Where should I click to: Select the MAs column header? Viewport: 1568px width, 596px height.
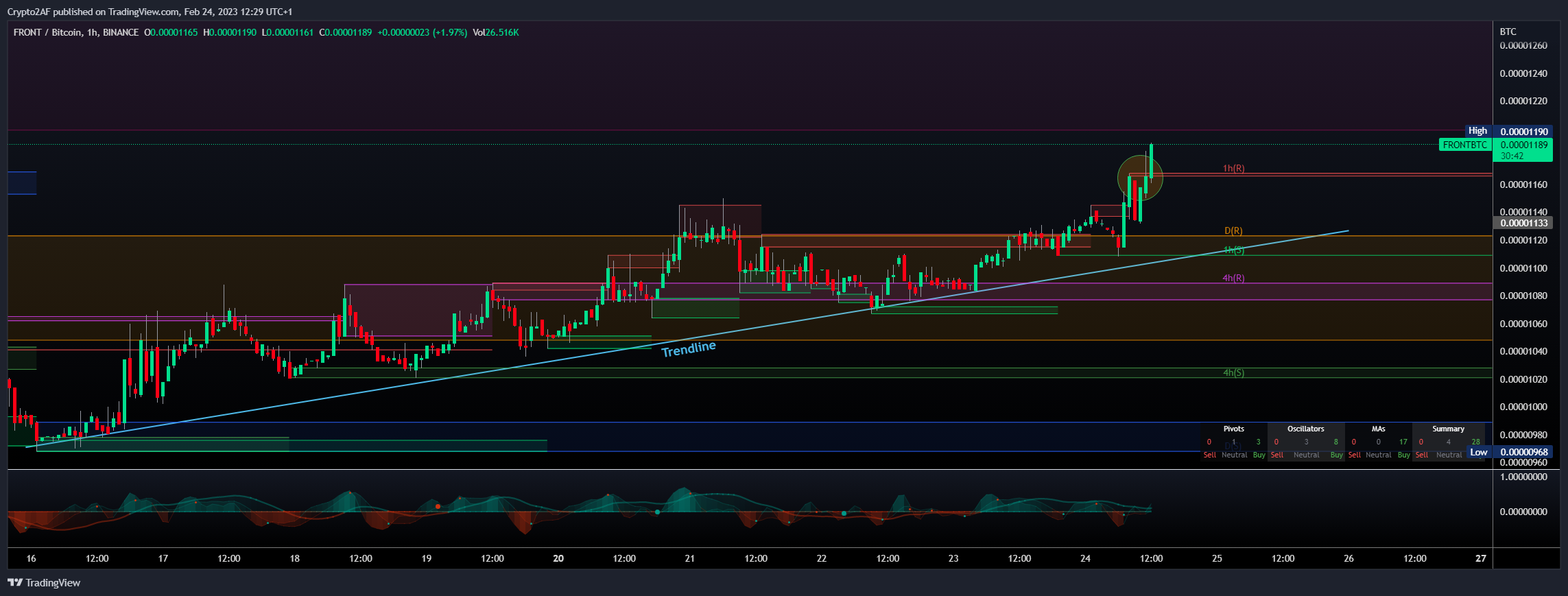tap(1379, 429)
